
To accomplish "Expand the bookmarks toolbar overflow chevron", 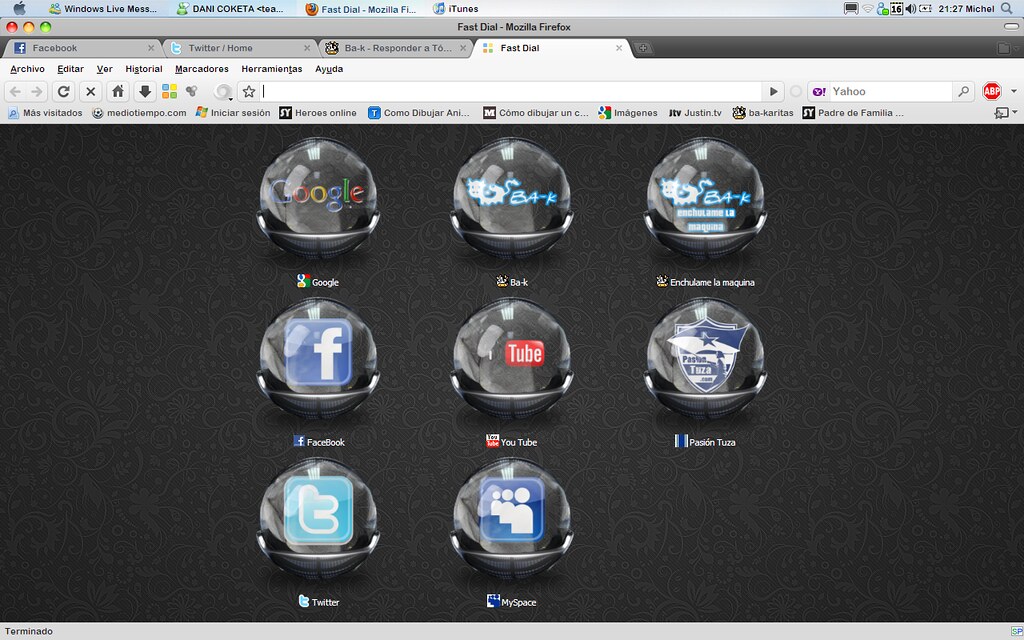I will coord(1001,113).
